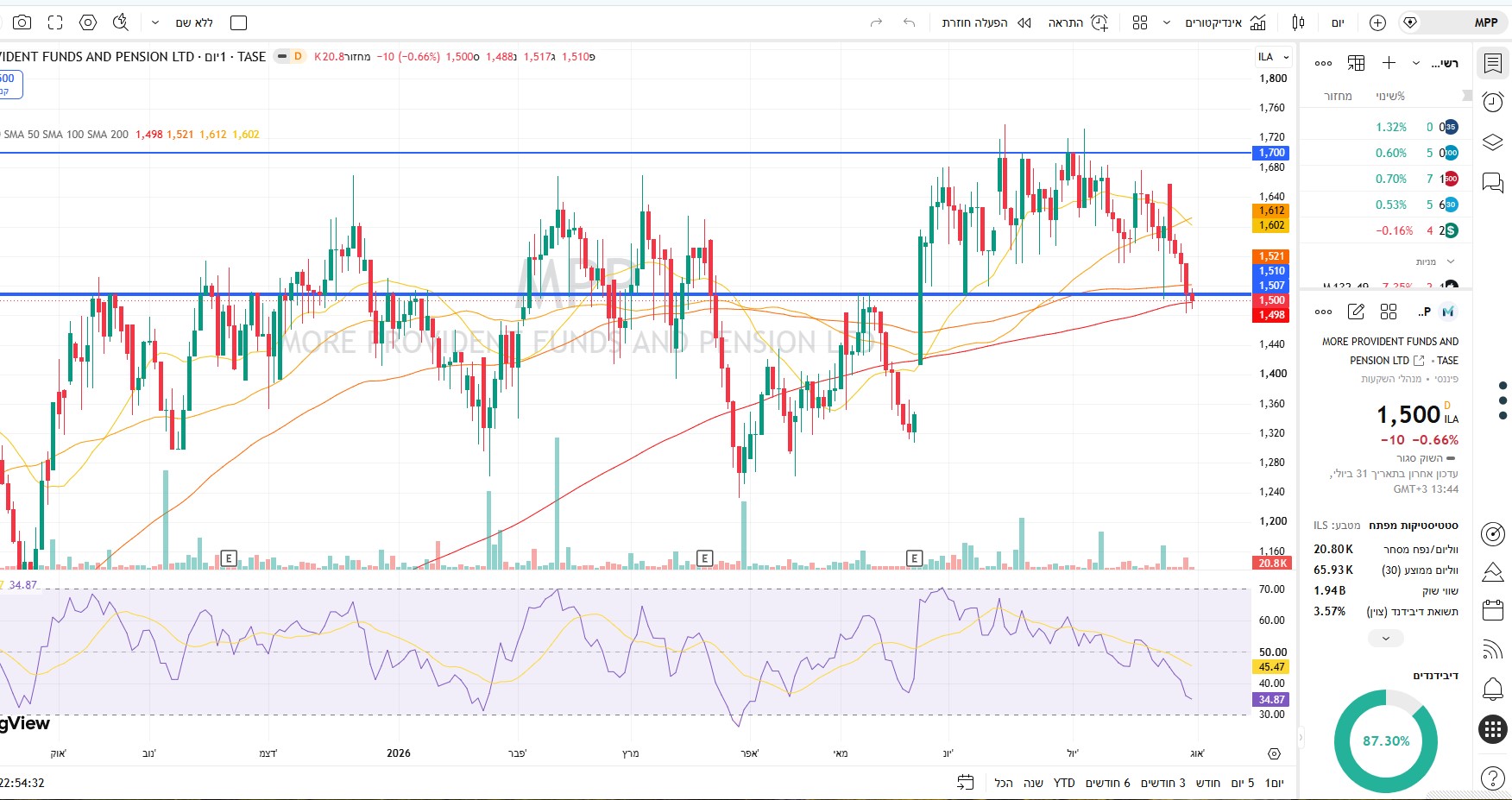1512x800 pixels.
Task: Expand the statistics section chevron
Action: pos(1386,639)
